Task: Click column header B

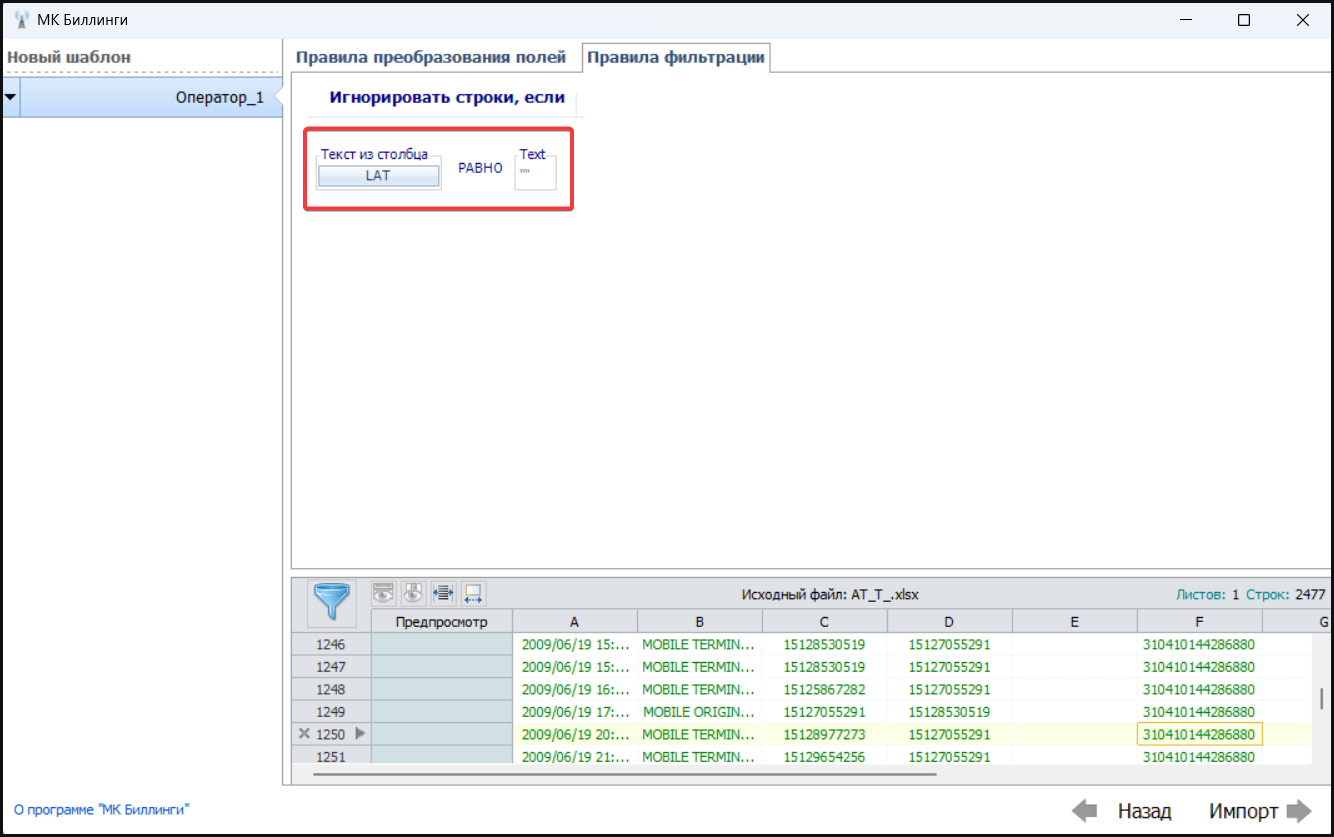Action: [700, 622]
